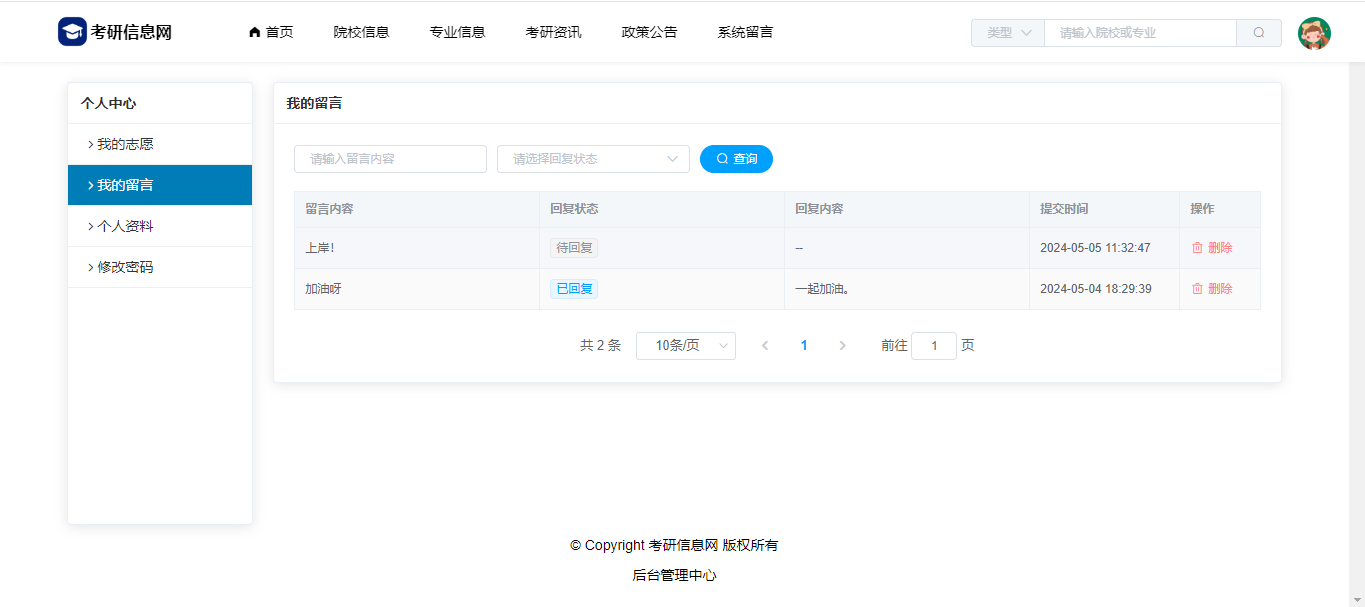This screenshot has height=607, width=1365.
Task: Open the user avatar menu
Action: pyautogui.click(x=1314, y=33)
